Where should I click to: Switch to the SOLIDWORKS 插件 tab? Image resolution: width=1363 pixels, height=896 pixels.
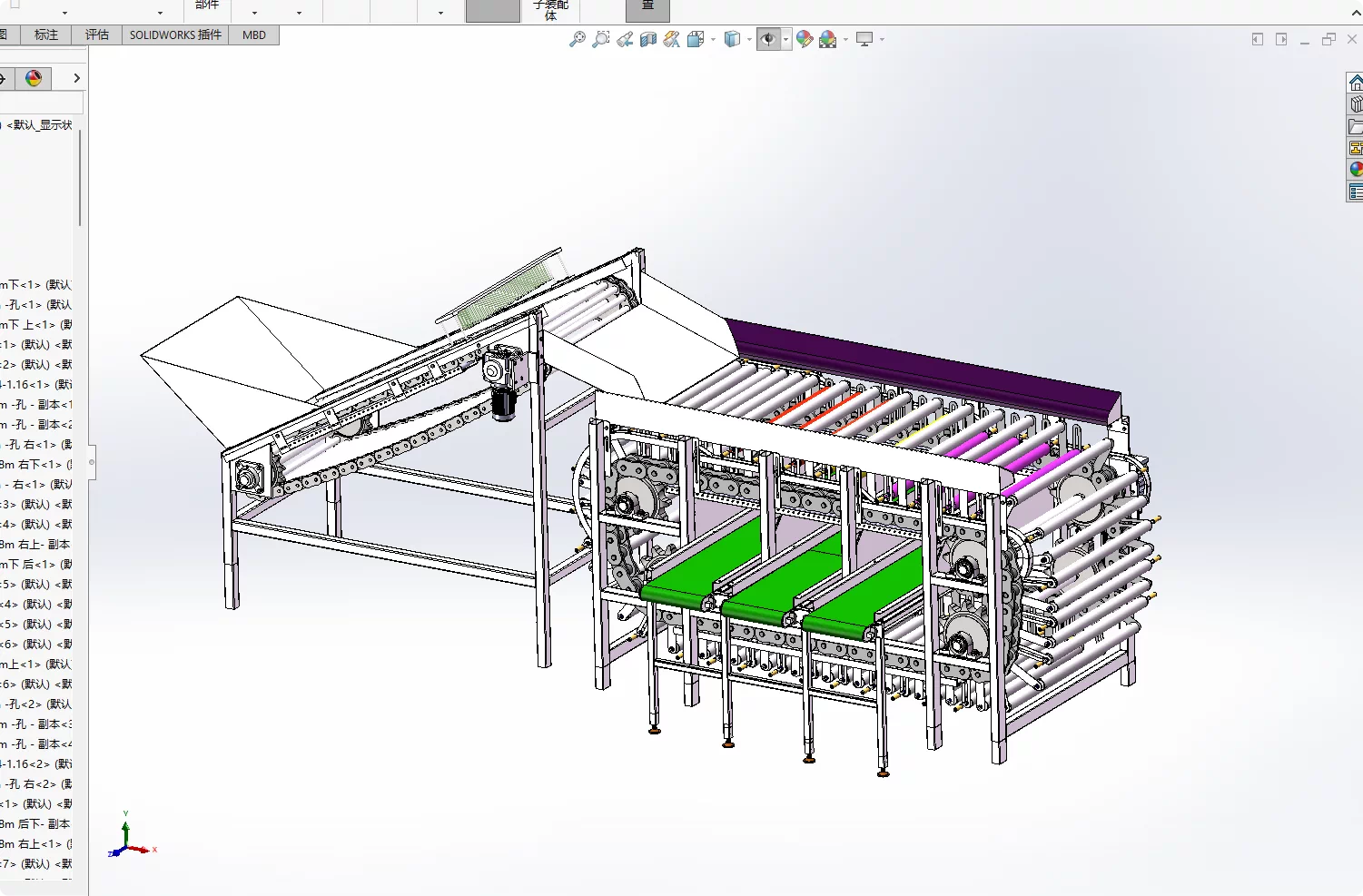coord(175,35)
